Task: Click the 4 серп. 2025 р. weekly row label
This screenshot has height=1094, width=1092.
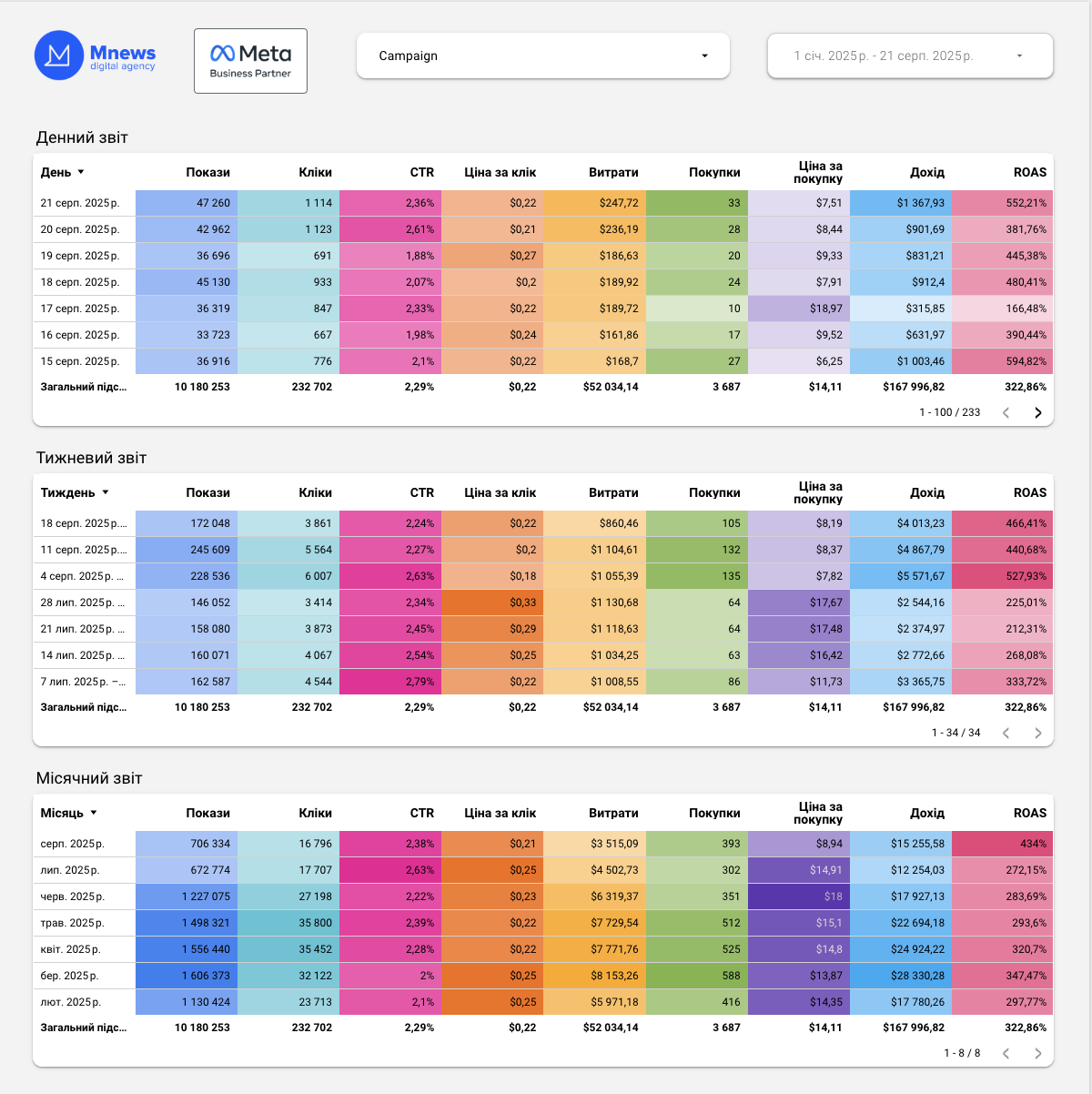Action: [84, 576]
